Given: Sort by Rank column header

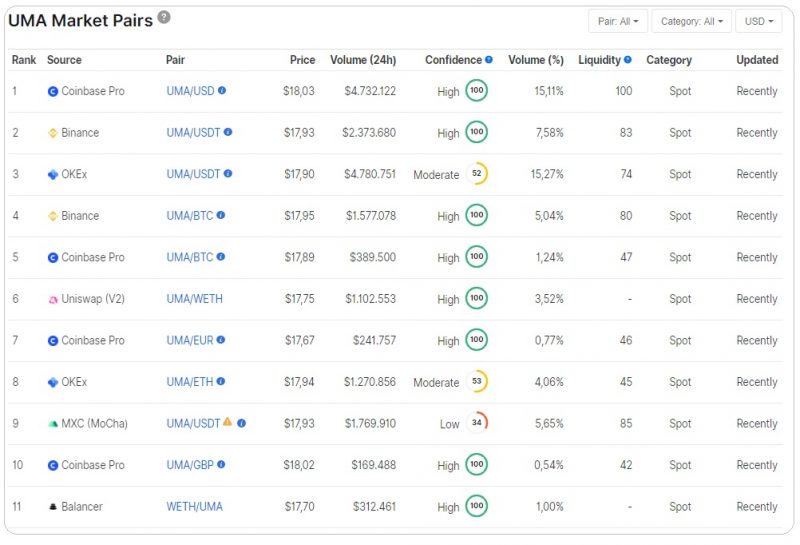Looking at the screenshot, I should tap(24, 60).
